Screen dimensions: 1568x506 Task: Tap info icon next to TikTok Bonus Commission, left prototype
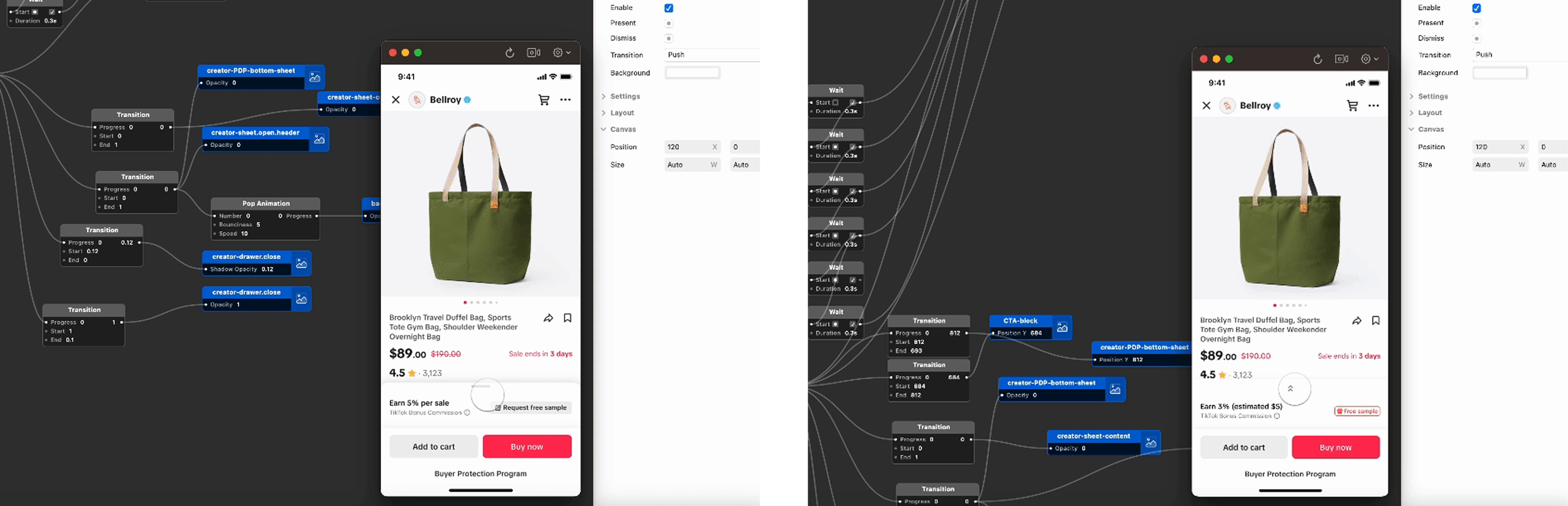(467, 413)
